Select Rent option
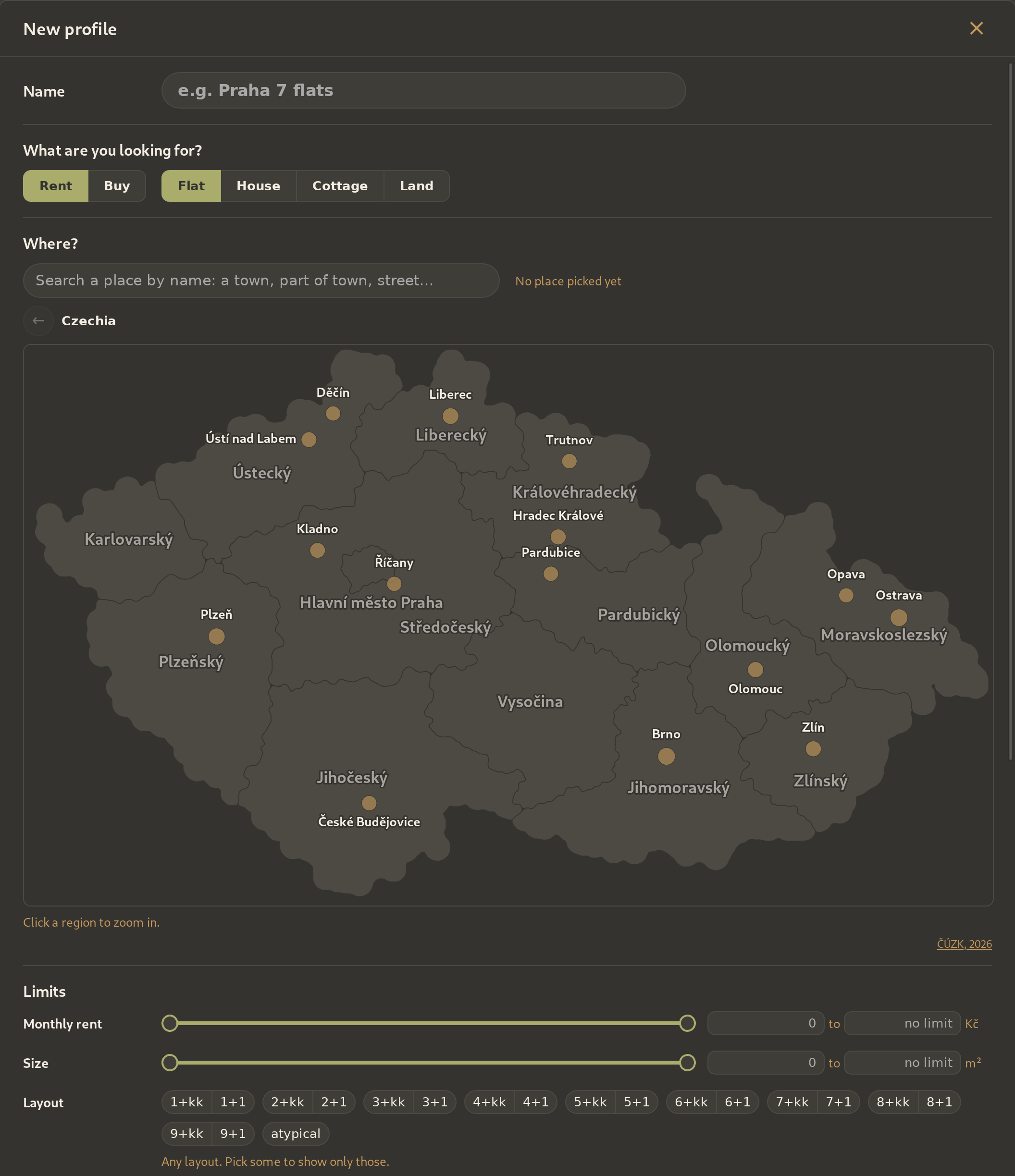Screen dimensions: 1015x1176 coord(56,185)
